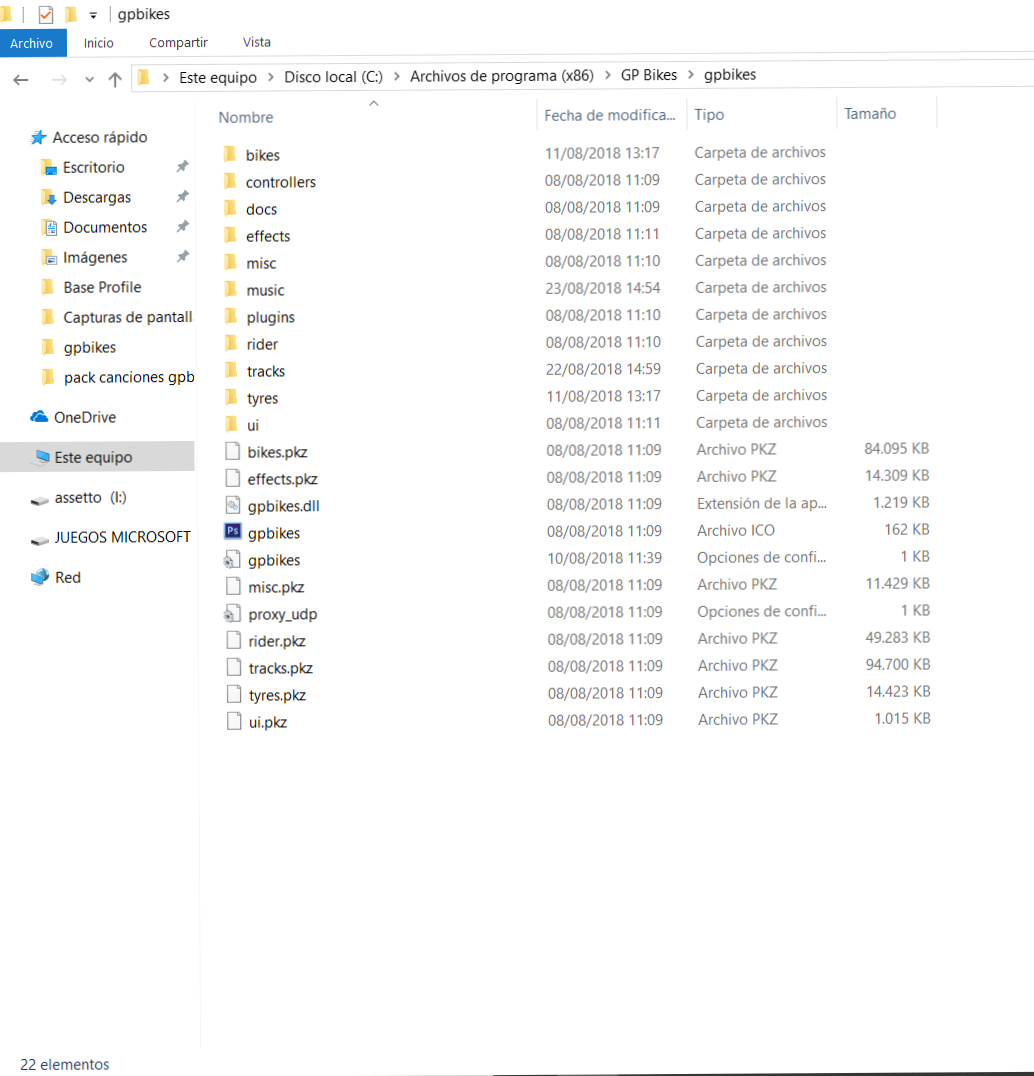
Task: Select the docs folder icon
Action: coord(231,208)
